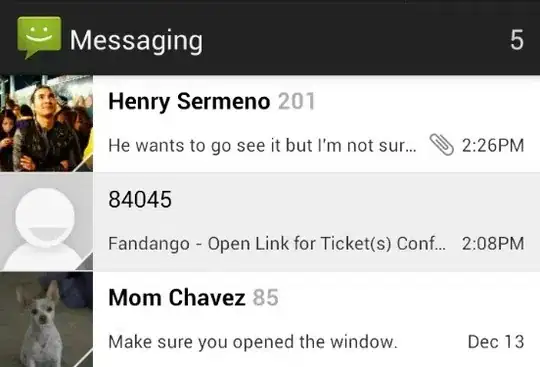Select the message preview "He wants to go see it"
The image size is (540, 367).
(x=262, y=145)
